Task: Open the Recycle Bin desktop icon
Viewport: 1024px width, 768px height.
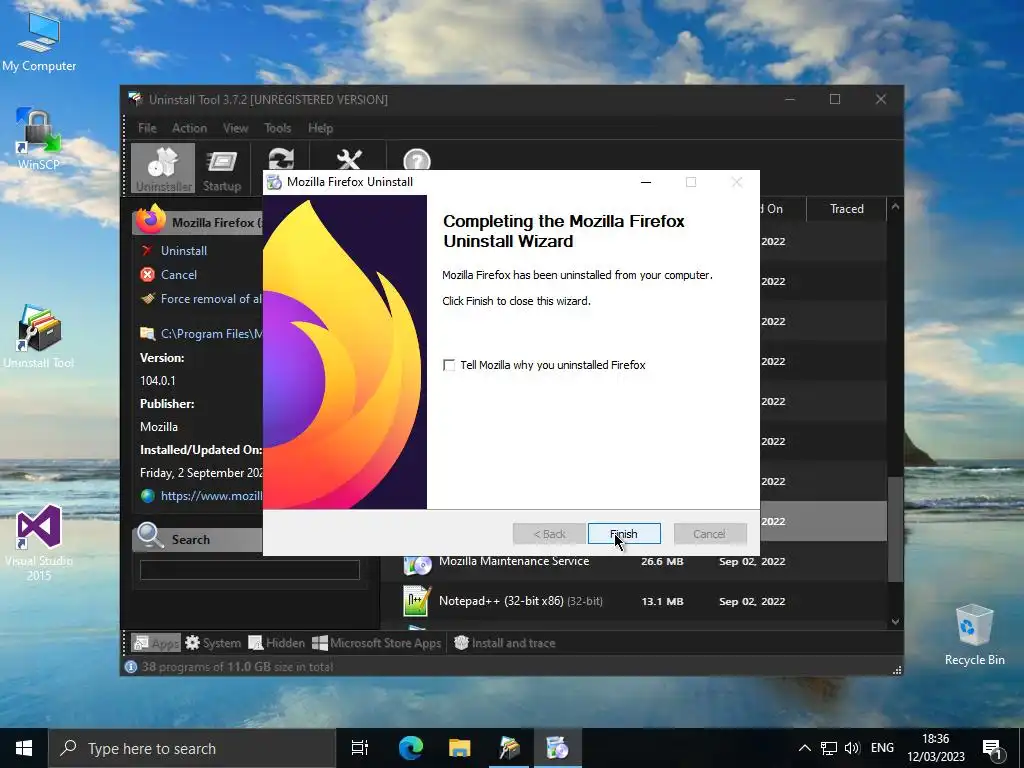Action: pyautogui.click(x=974, y=635)
